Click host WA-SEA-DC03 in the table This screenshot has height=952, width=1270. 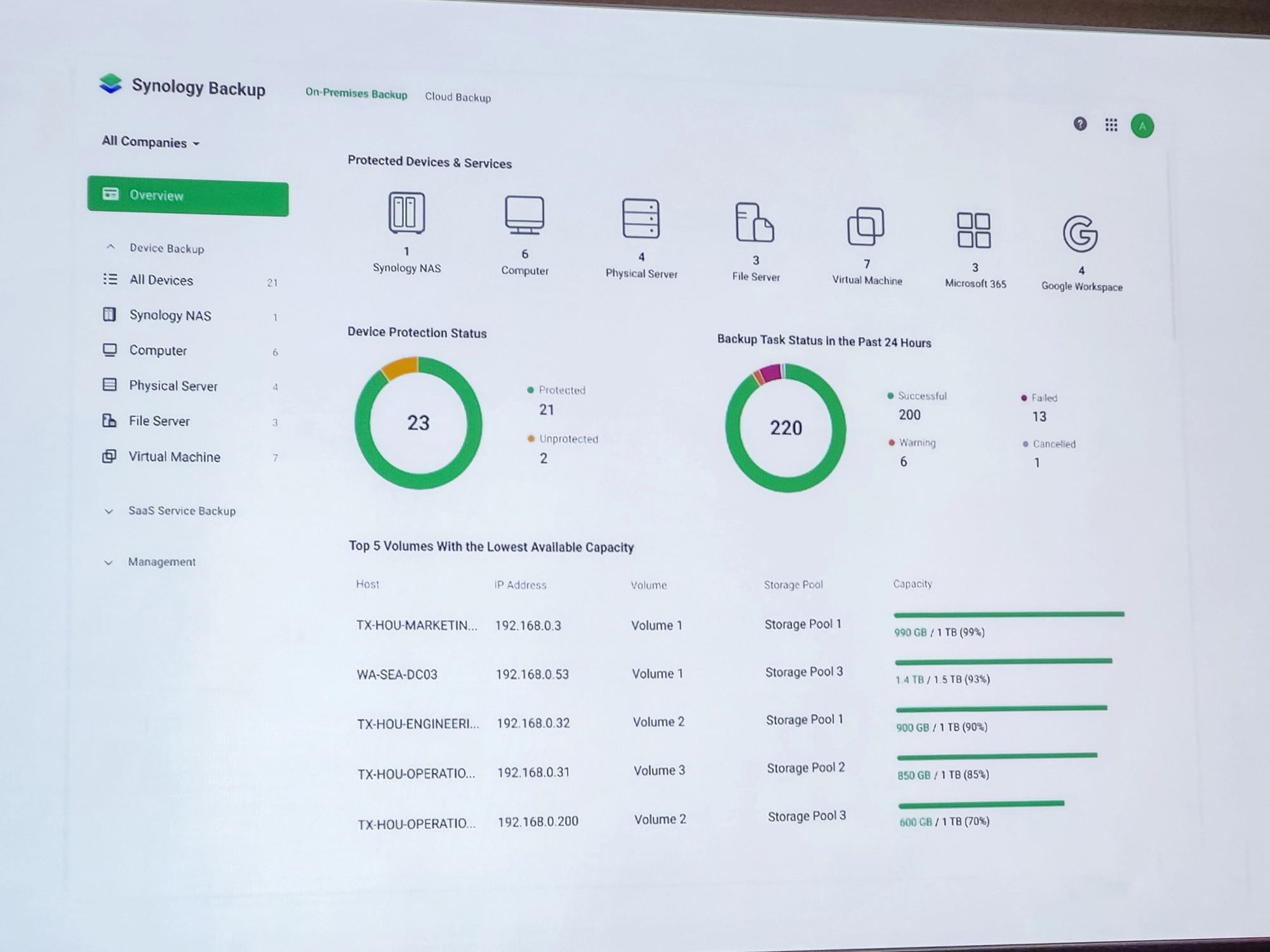[397, 675]
